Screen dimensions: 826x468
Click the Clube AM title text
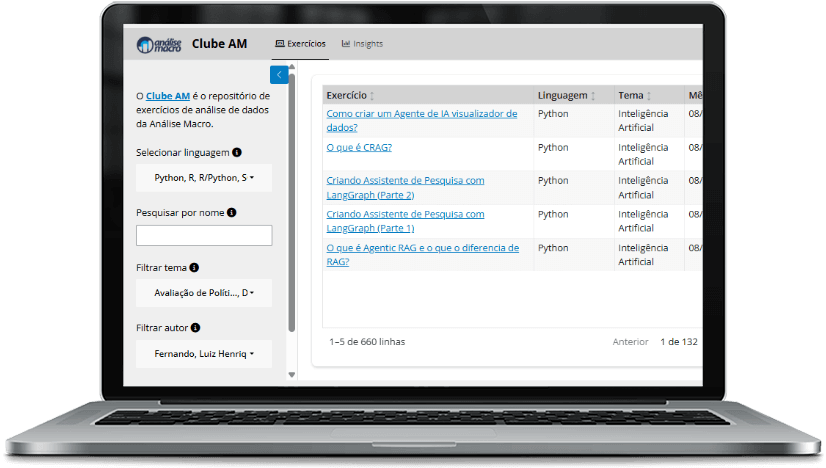pyautogui.click(x=219, y=44)
